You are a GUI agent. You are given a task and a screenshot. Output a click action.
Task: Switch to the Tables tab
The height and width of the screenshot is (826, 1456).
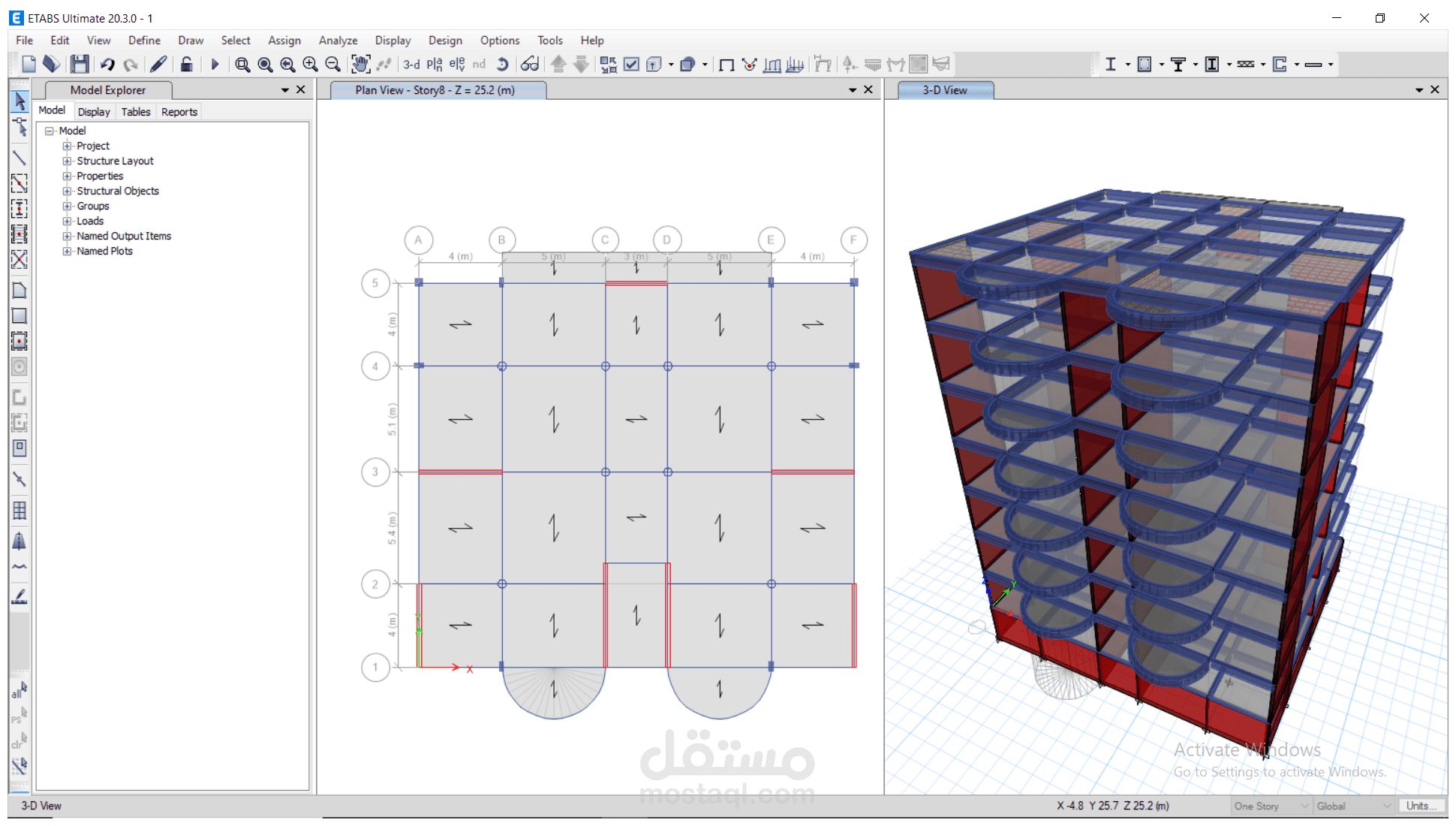click(136, 112)
